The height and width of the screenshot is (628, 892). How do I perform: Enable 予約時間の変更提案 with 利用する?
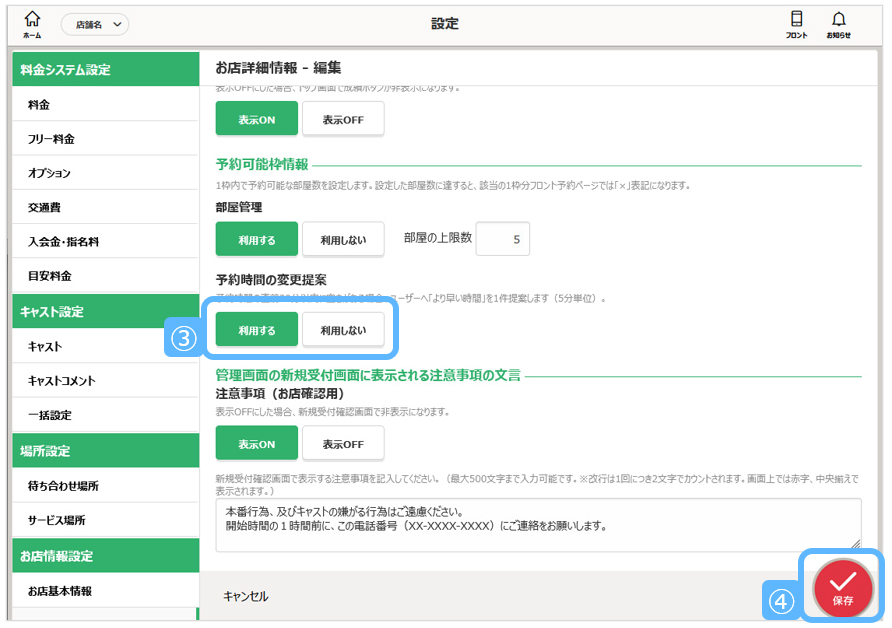257,330
